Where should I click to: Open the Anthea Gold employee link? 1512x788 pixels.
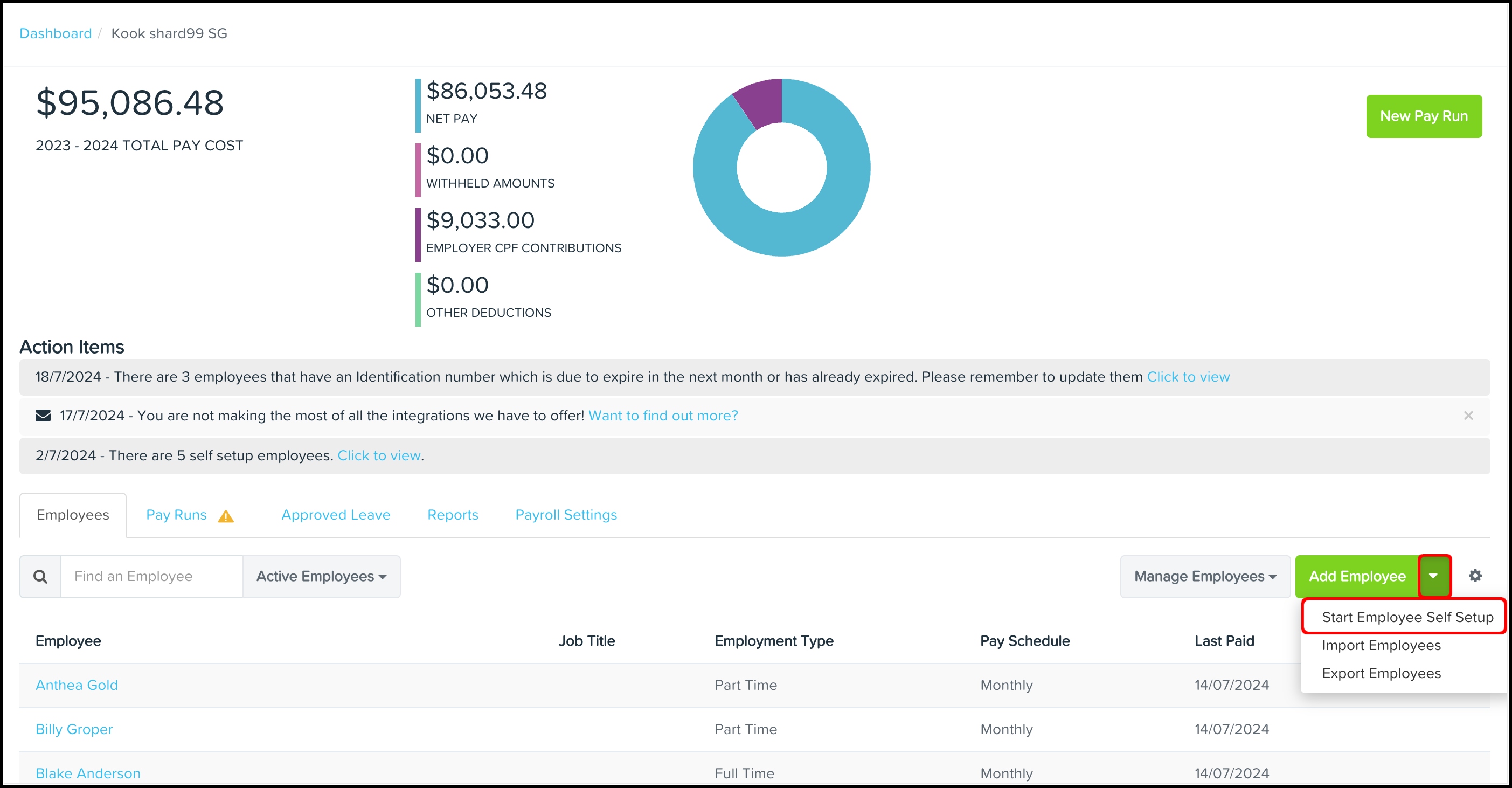77,685
